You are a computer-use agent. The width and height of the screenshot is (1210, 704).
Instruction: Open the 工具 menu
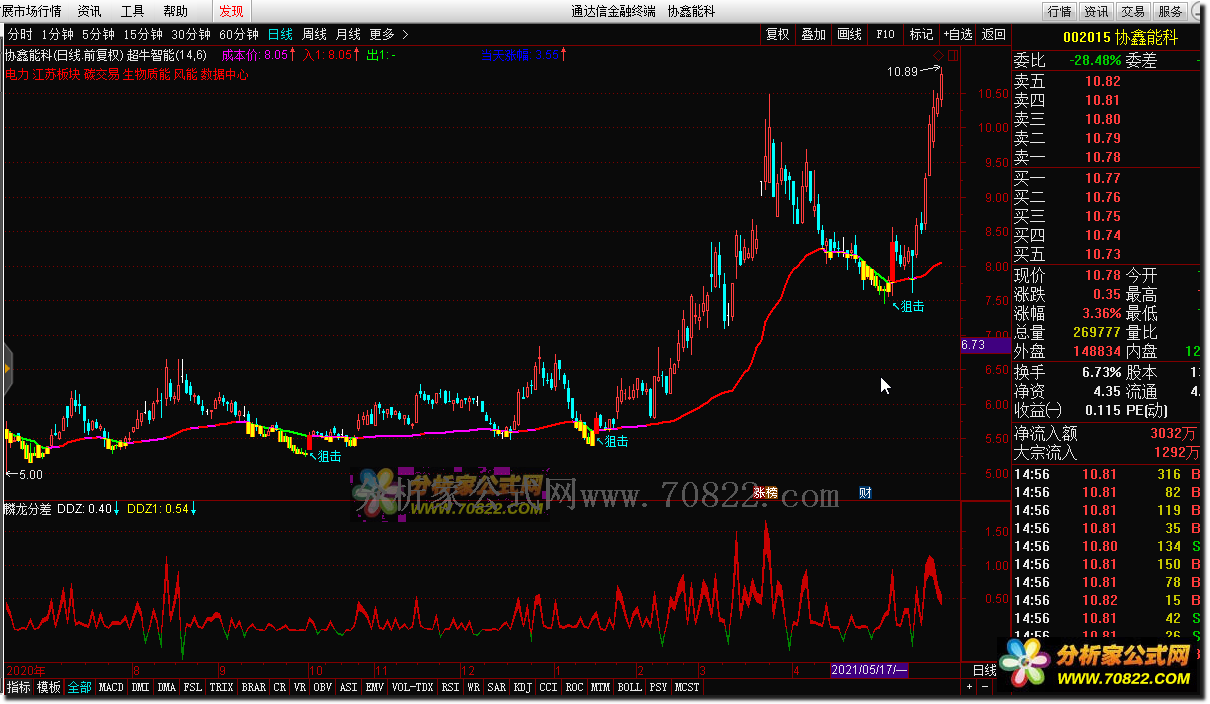(132, 11)
